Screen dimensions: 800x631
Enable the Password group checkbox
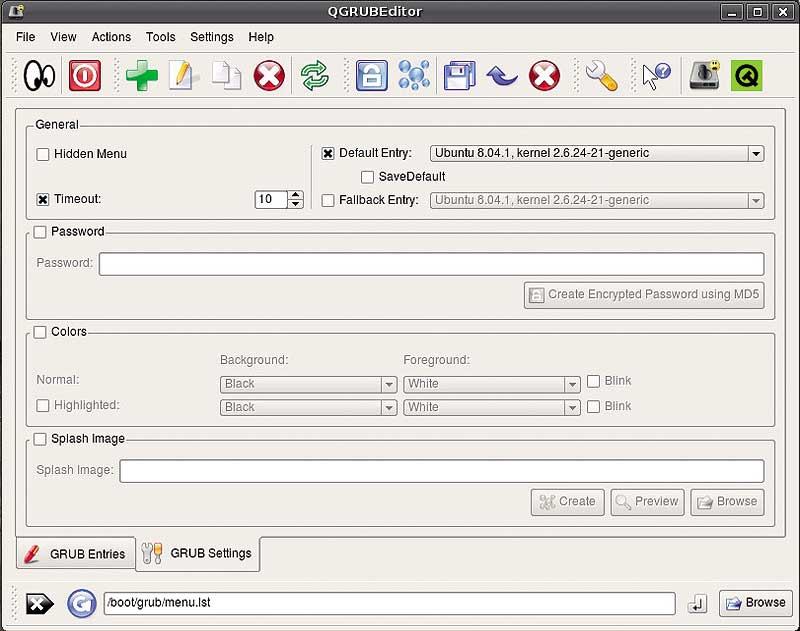click(40, 232)
